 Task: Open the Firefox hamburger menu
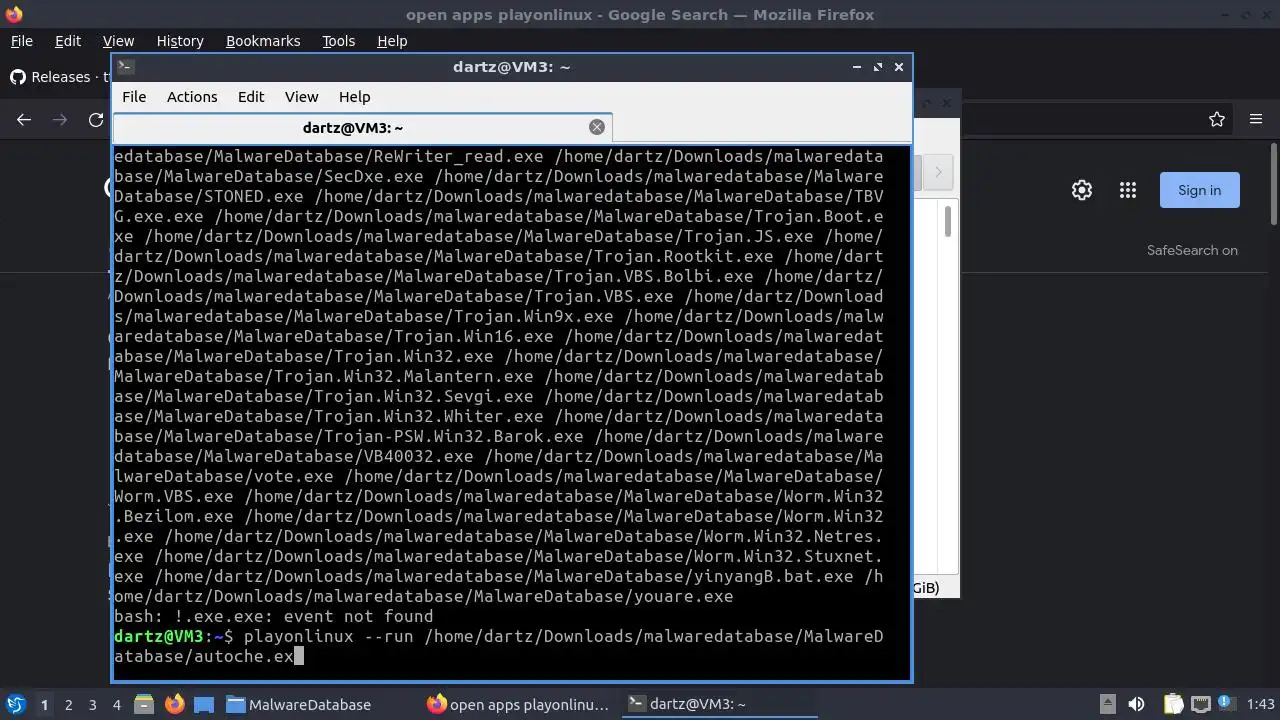click(1256, 120)
